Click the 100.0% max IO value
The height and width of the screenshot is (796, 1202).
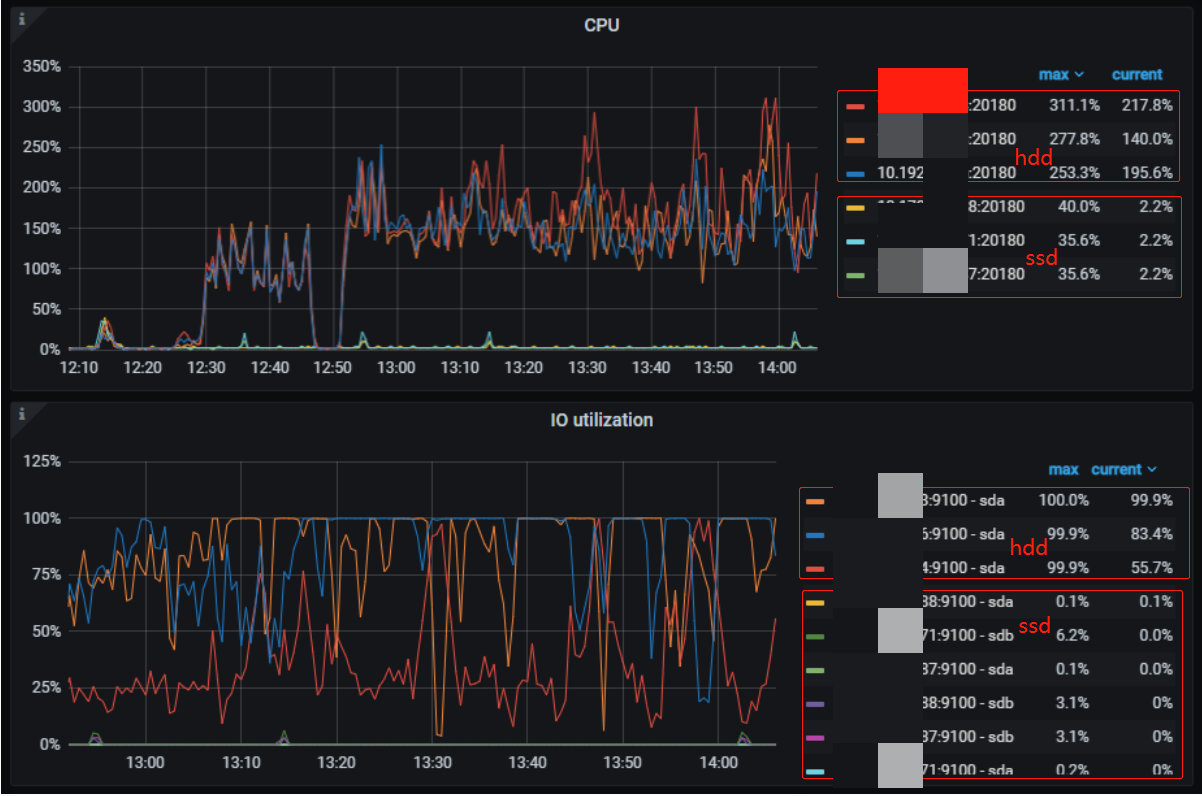click(1063, 500)
